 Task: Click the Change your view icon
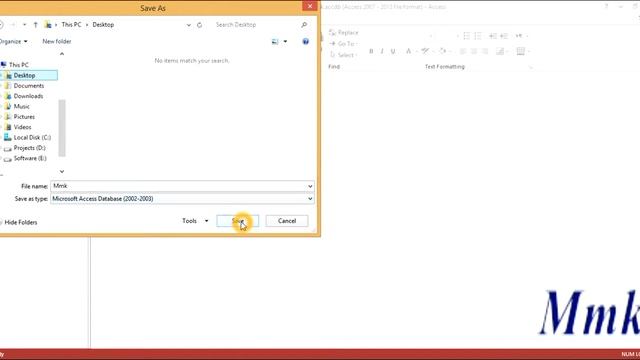tap(275, 42)
